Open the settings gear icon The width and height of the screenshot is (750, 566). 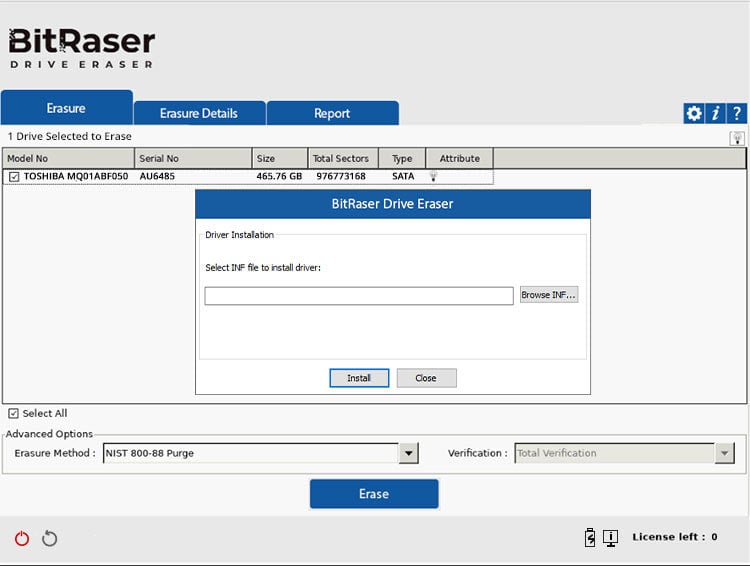click(x=694, y=113)
